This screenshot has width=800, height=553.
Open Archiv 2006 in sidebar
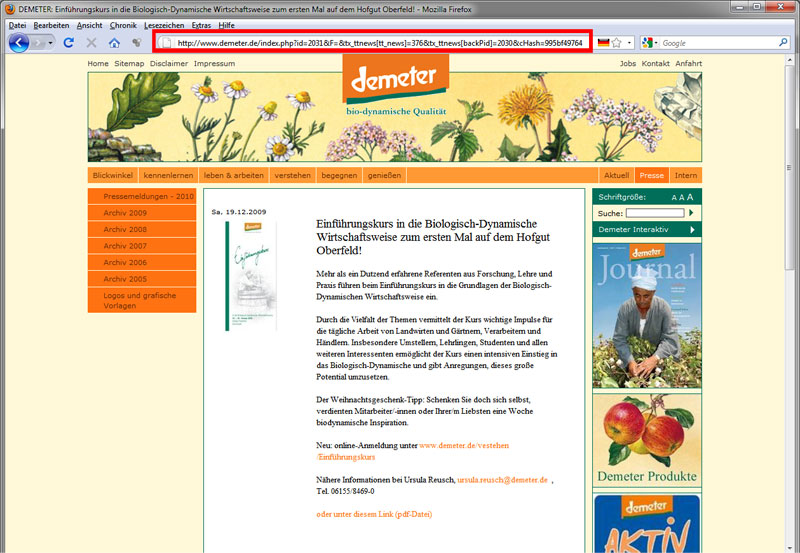coord(142,262)
